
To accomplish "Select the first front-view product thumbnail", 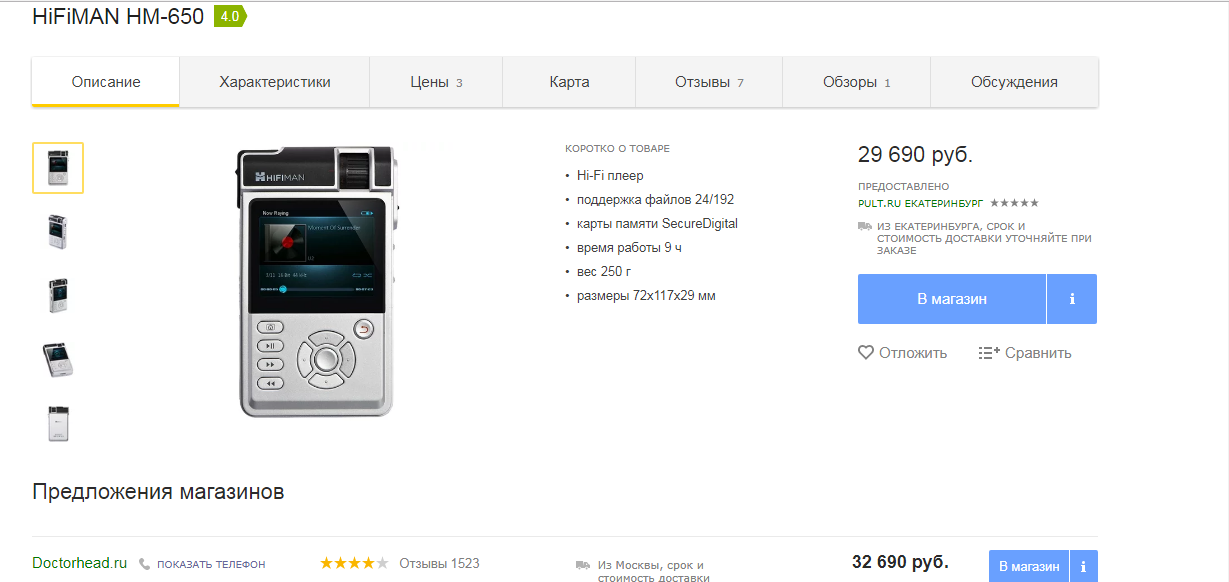I will point(58,168).
